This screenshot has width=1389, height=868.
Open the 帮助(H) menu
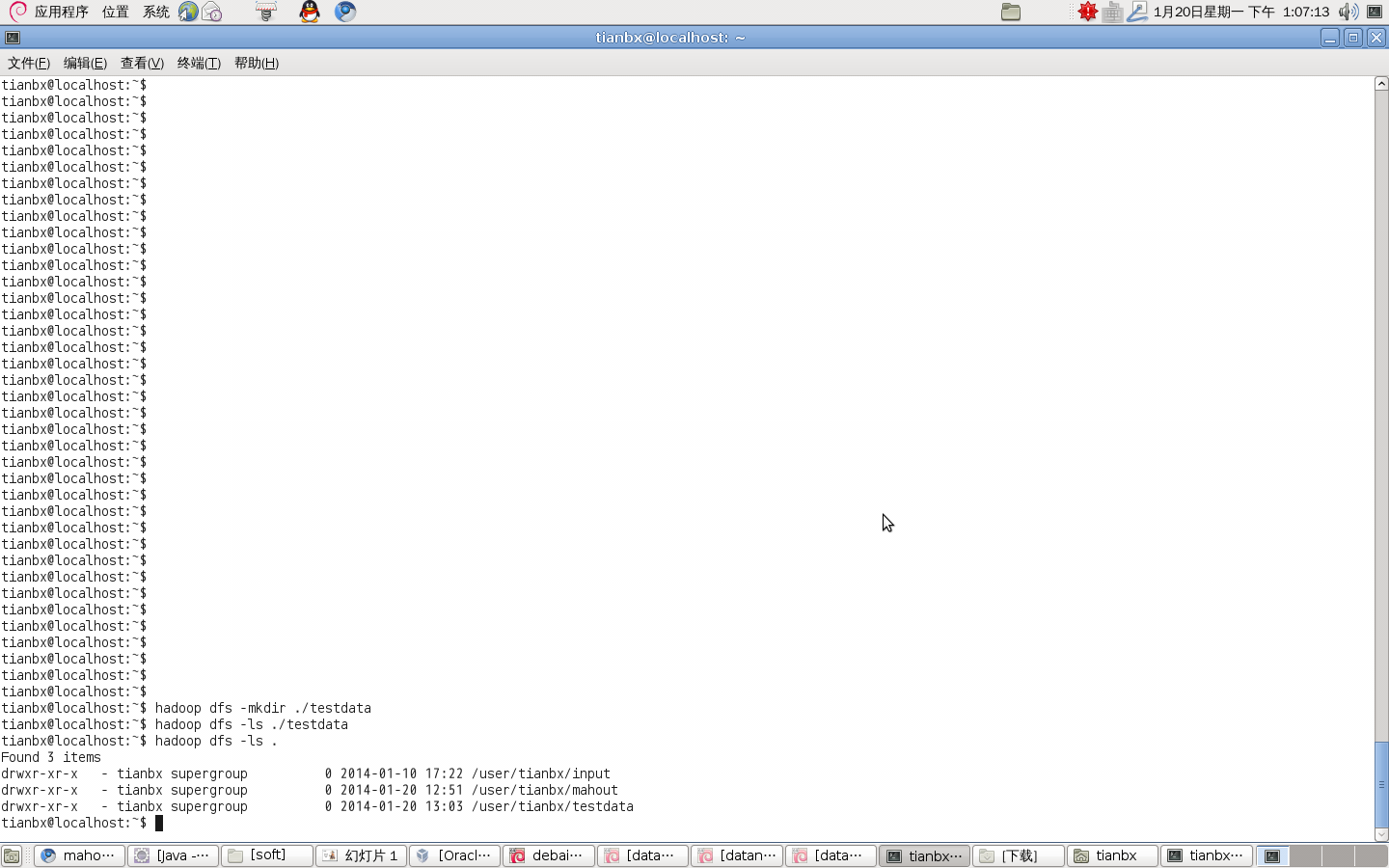[x=257, y=63]
